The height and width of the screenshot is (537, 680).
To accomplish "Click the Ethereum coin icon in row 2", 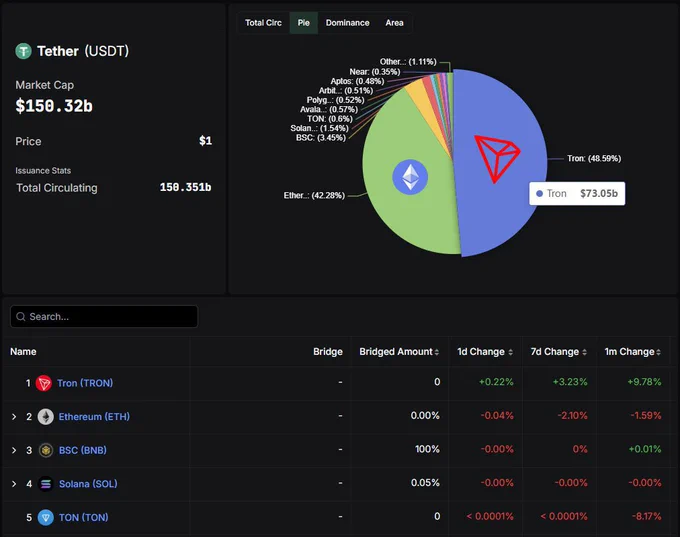I will [x=46, y=417].
